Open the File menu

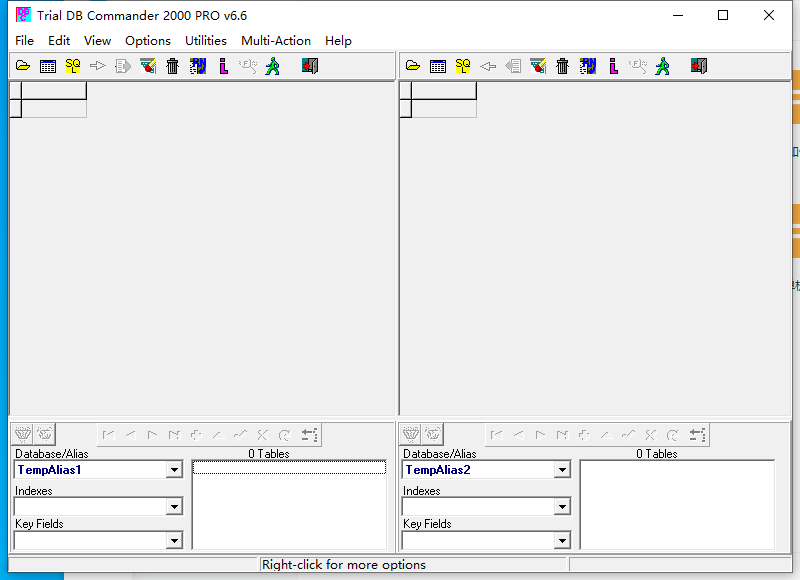click(24, 41)
